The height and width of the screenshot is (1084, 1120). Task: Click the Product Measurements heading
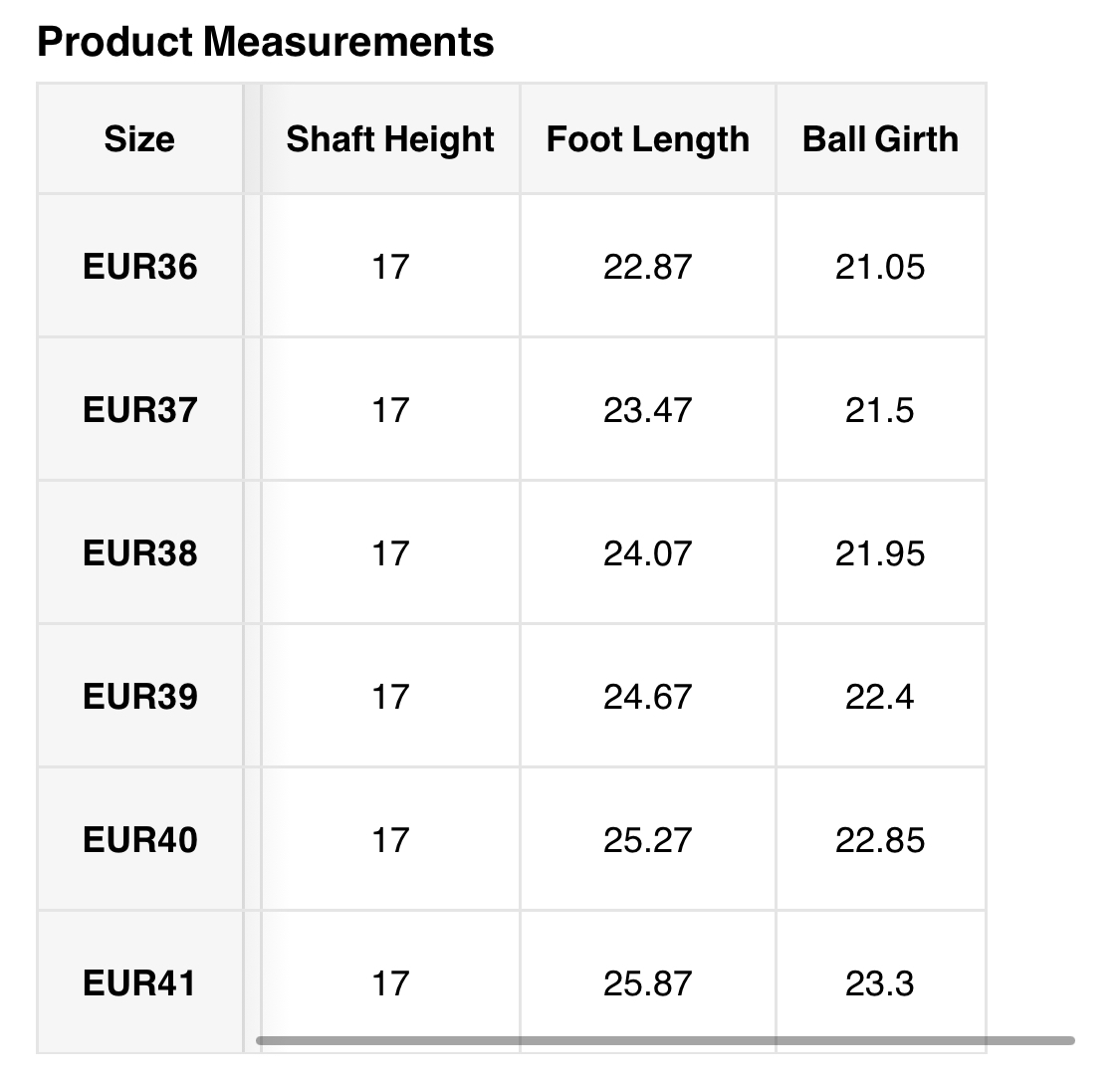pos(265,42)
